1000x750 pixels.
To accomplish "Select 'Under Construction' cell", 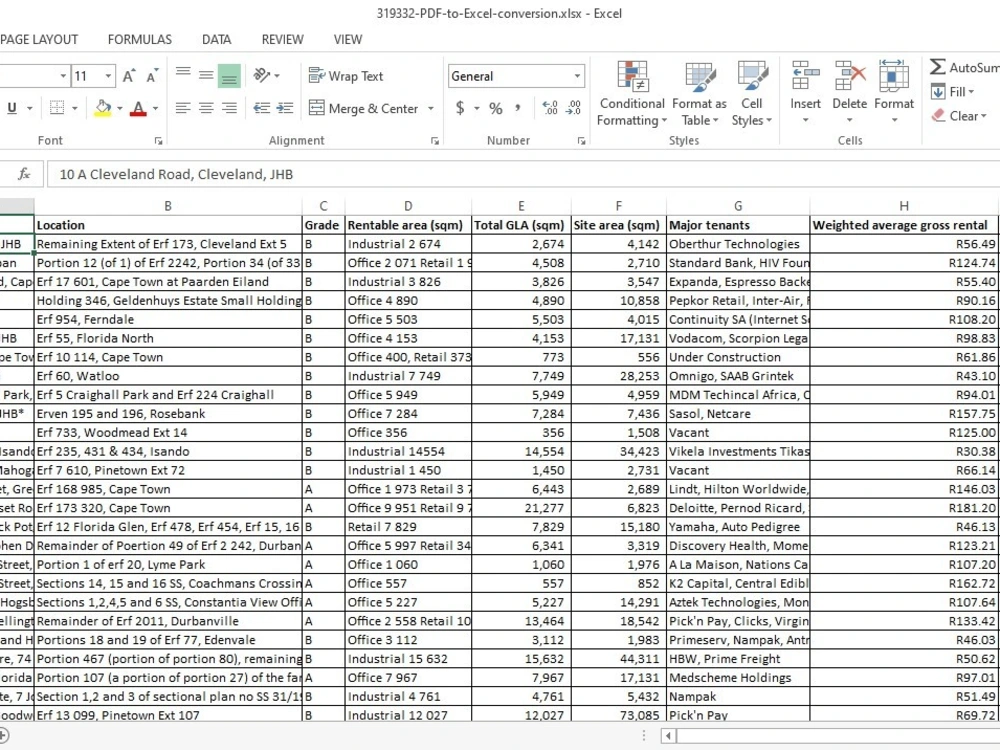I will click(738, 357).
